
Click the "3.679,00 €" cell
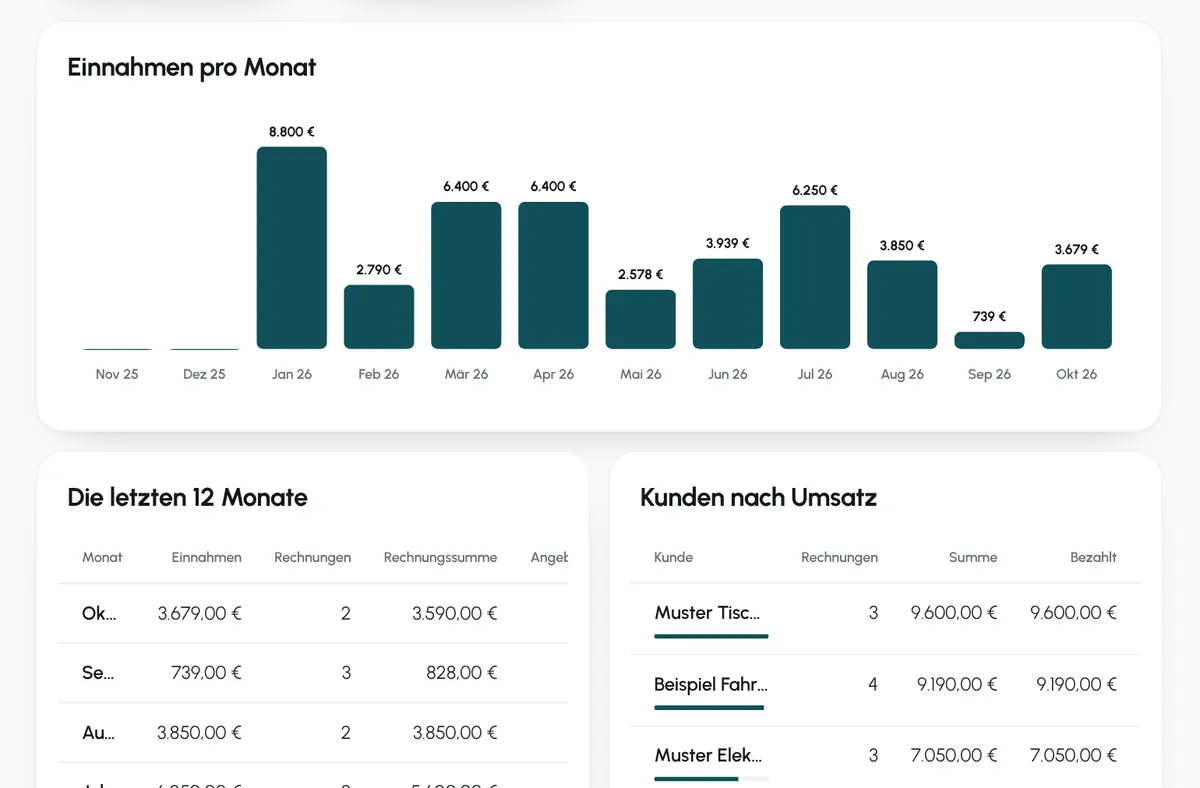click(x=199, y=613)
